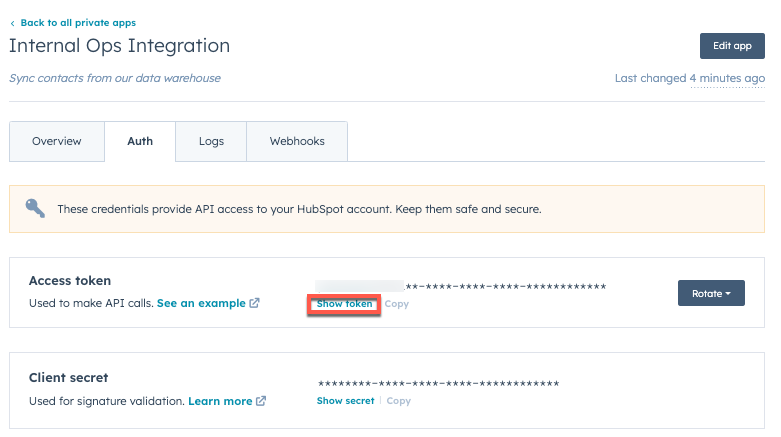Open the See an example link

click(x=201, y=303)
